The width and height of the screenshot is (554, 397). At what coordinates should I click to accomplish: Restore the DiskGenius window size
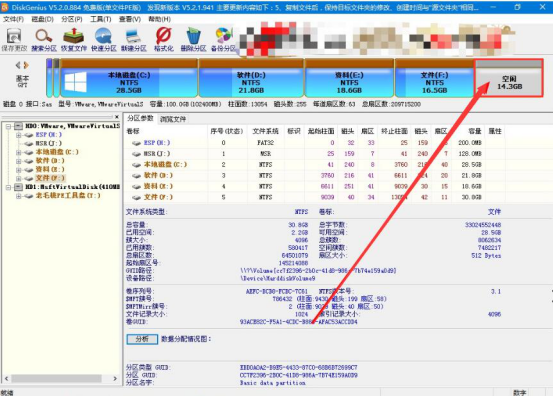tap(517, 7)
